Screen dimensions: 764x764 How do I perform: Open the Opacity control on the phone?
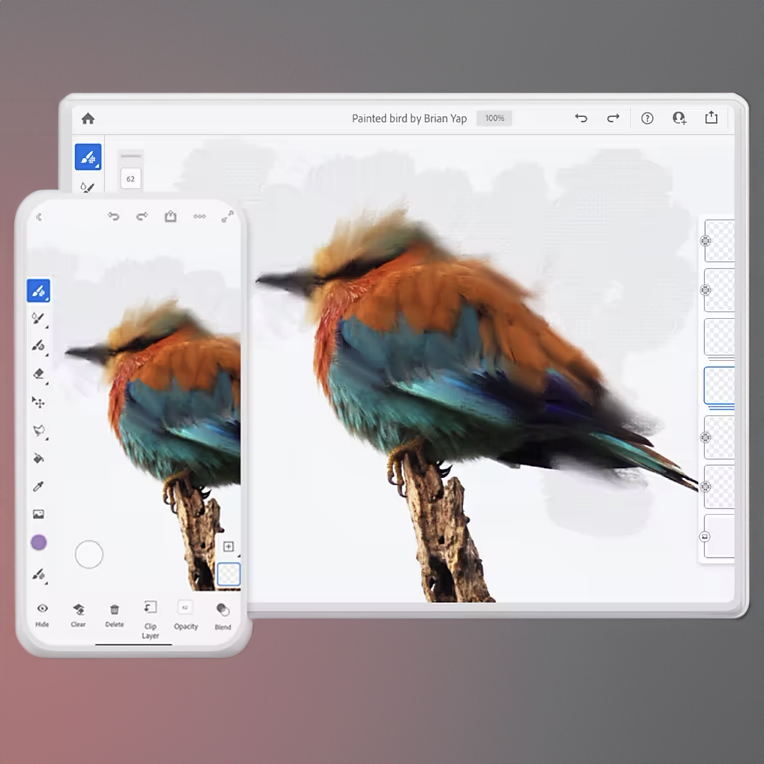(x=186, y=615)
